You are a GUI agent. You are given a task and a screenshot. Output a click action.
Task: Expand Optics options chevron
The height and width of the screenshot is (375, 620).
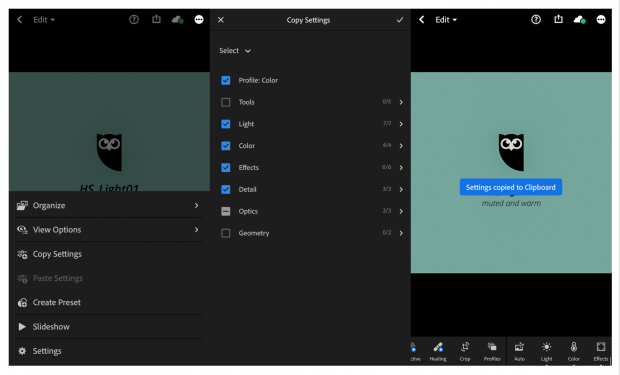pyautogui.click(x=401, y=211)
